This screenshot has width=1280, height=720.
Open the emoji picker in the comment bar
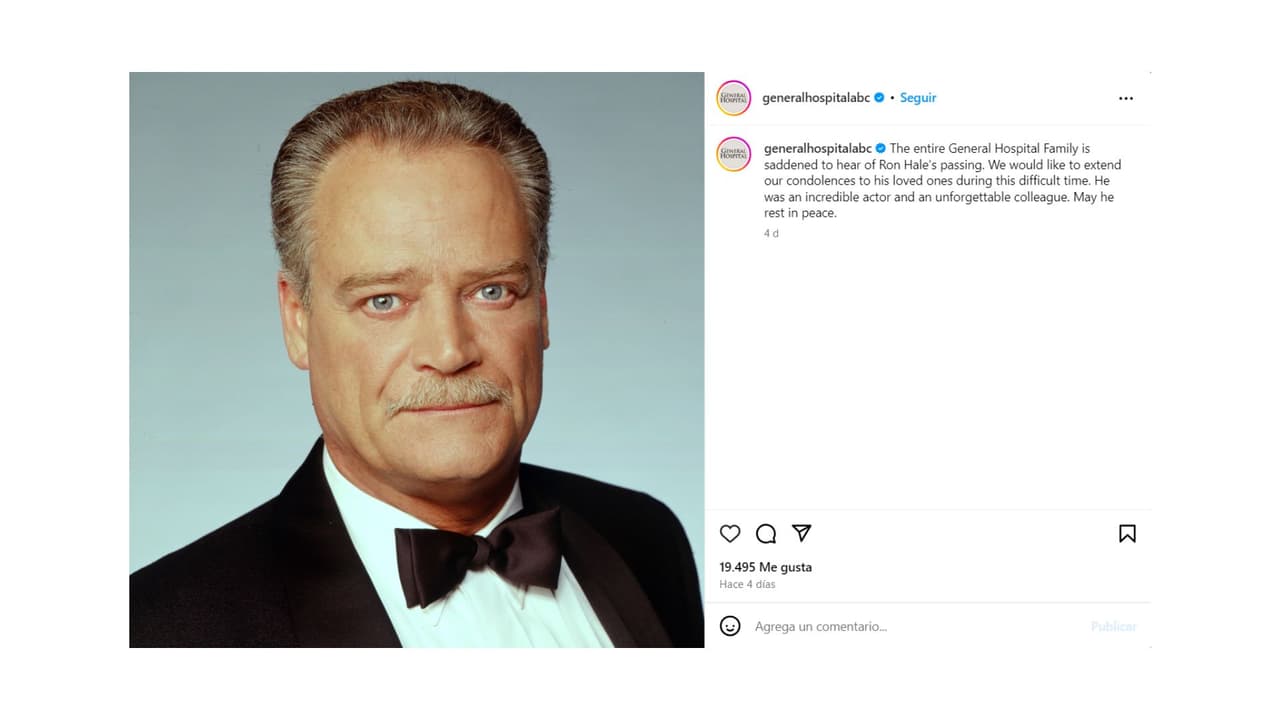(730, 626)
